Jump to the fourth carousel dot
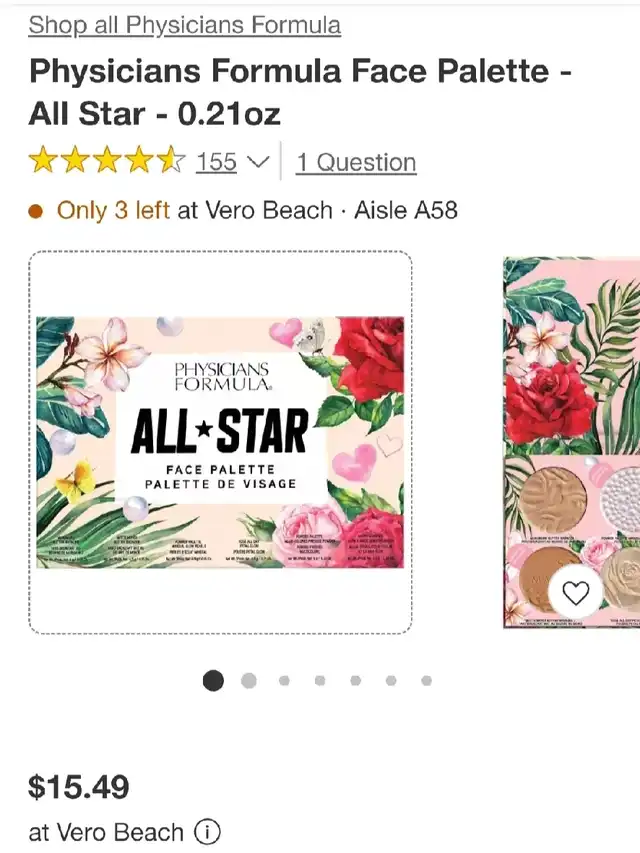The image size is (640, 853). pos(320,680)
